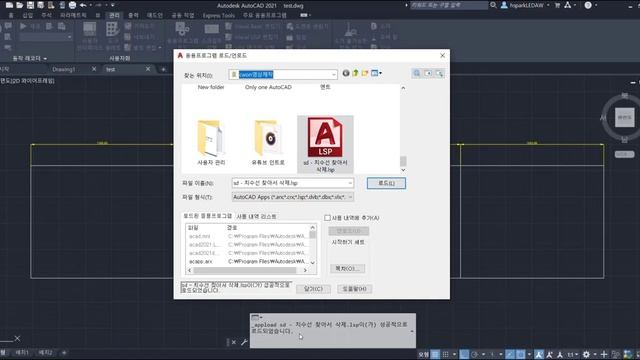Select the sd - 치수선 찾아서 삭제.lsp file icon
The width and height of the screenshot is (640, 360).
point(325,137)
